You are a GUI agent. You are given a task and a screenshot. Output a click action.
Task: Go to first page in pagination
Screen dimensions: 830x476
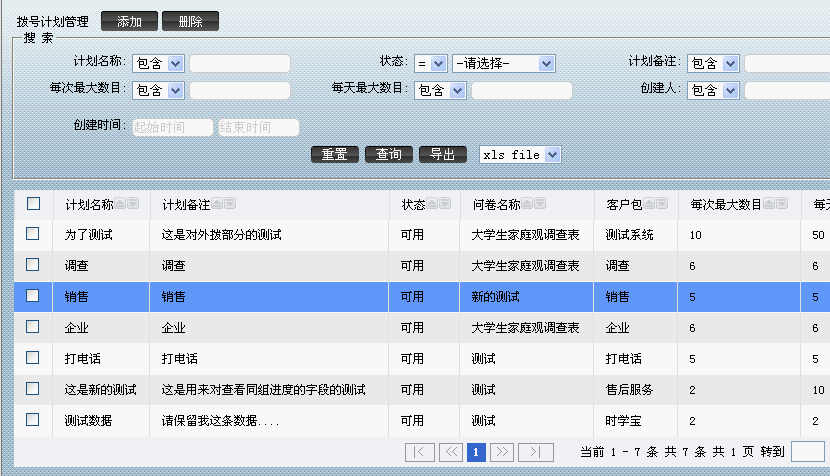coord(420,452)
